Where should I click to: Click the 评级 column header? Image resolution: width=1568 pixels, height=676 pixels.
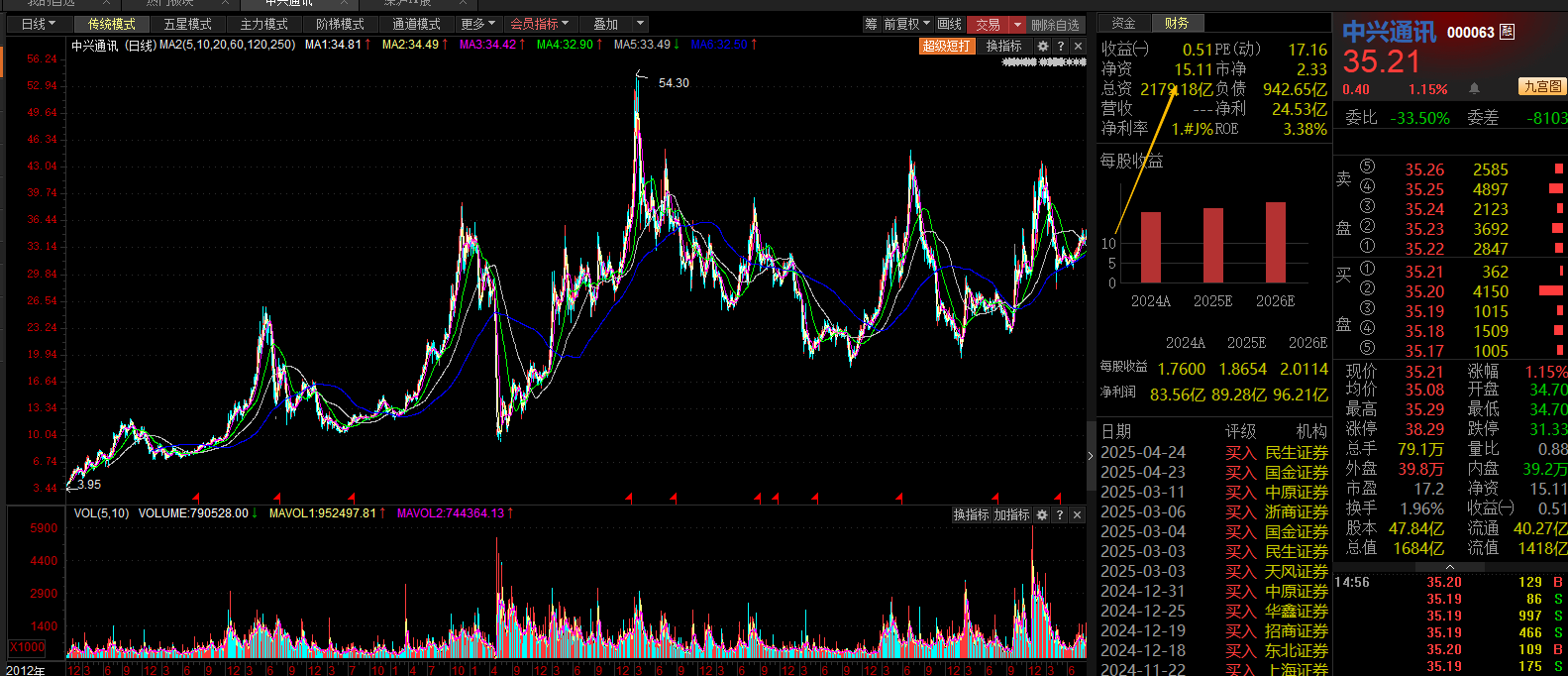(x=1240, y=431)
